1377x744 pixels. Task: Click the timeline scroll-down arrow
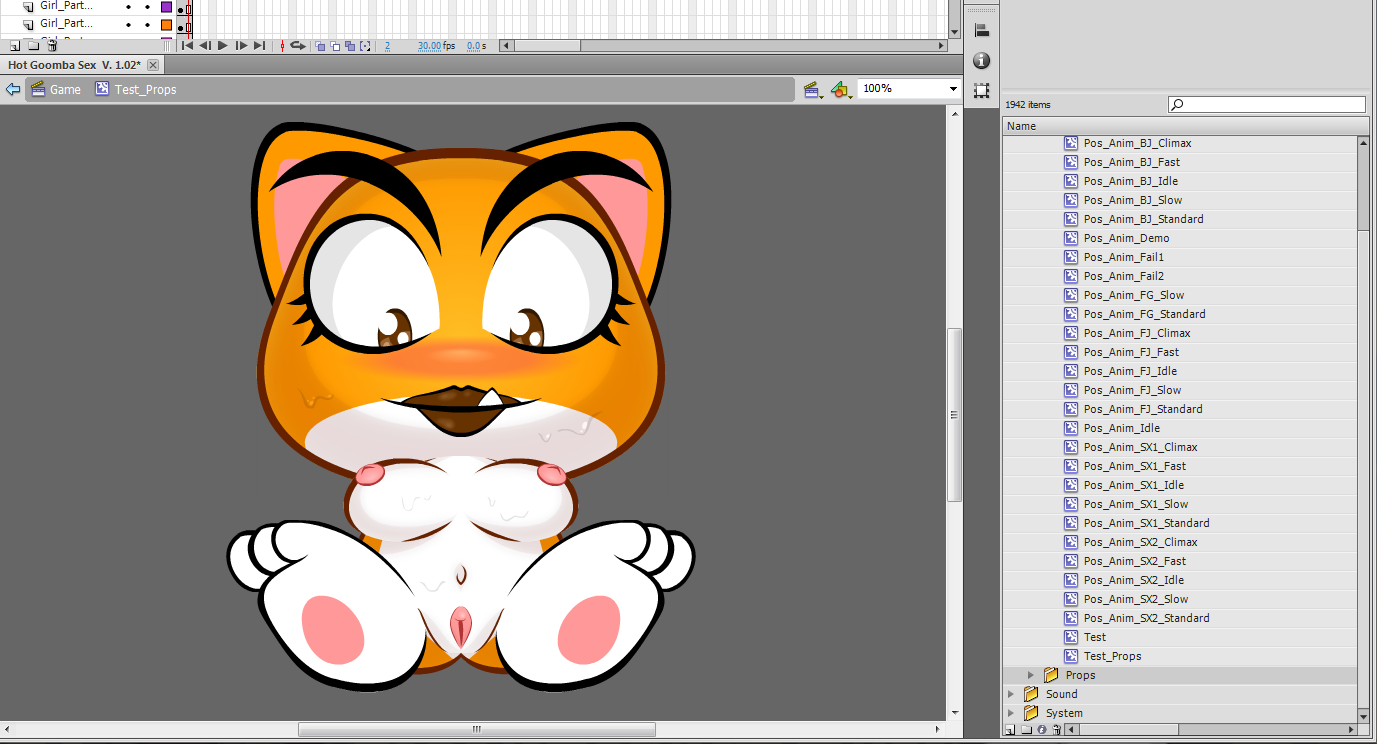coord(954,31)
